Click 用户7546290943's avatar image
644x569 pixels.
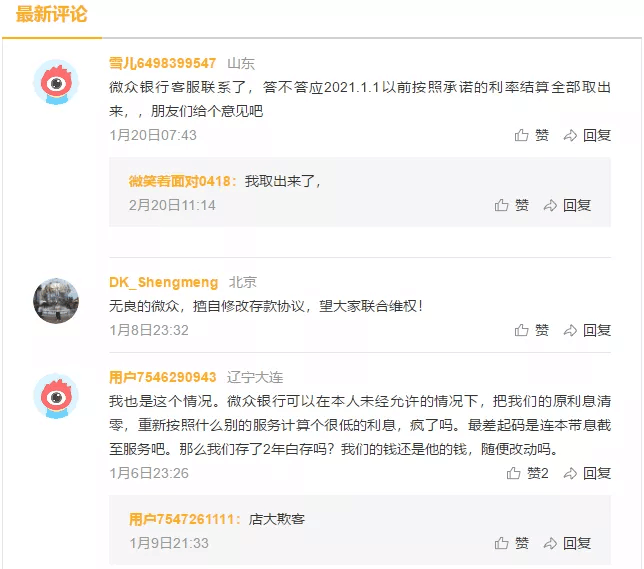pyautogui.click(x=57, y=397)
